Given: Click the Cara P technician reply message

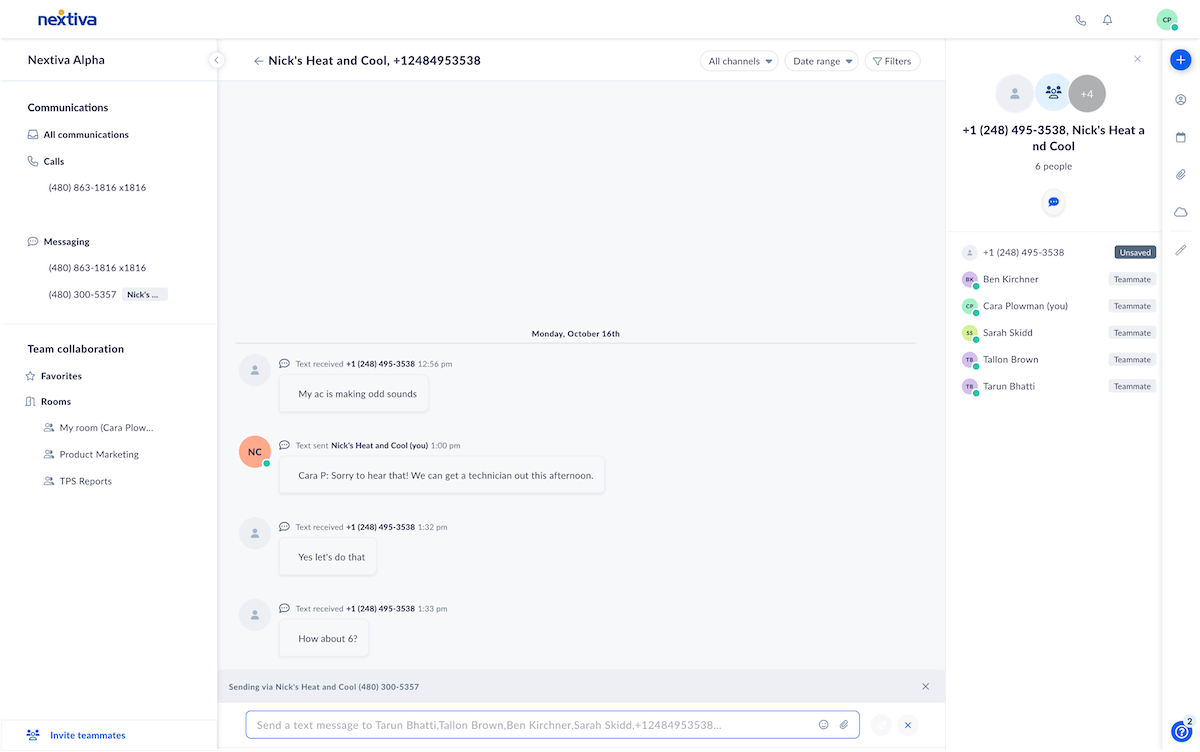Looking at the screenshot, I should coord(443,475).
